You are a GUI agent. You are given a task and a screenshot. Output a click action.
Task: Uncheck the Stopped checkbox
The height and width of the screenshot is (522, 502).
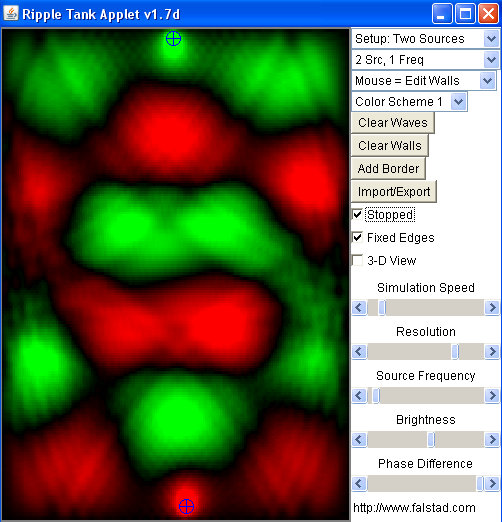point(357,214)
